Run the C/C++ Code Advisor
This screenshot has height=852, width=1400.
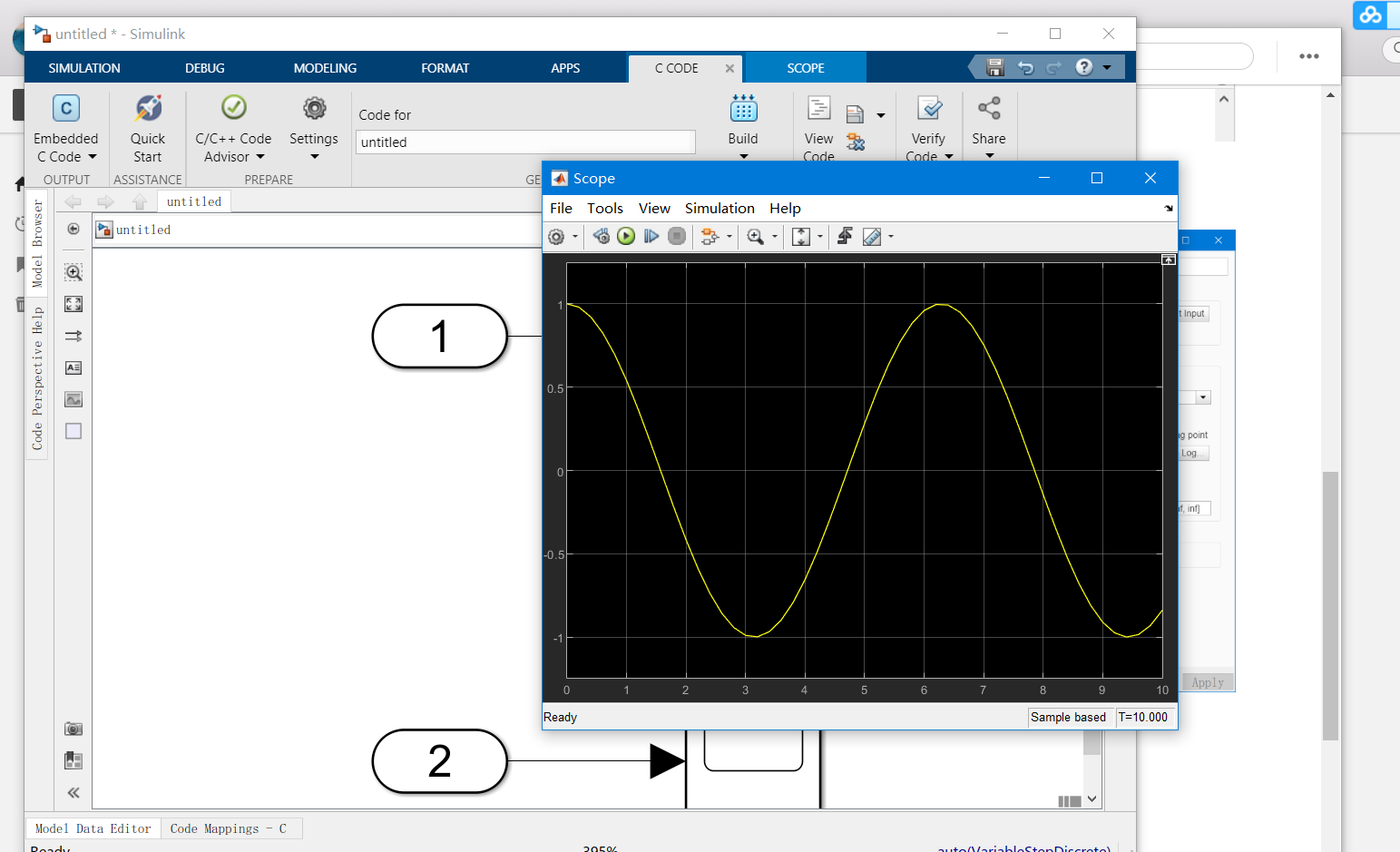click(232, 127)
